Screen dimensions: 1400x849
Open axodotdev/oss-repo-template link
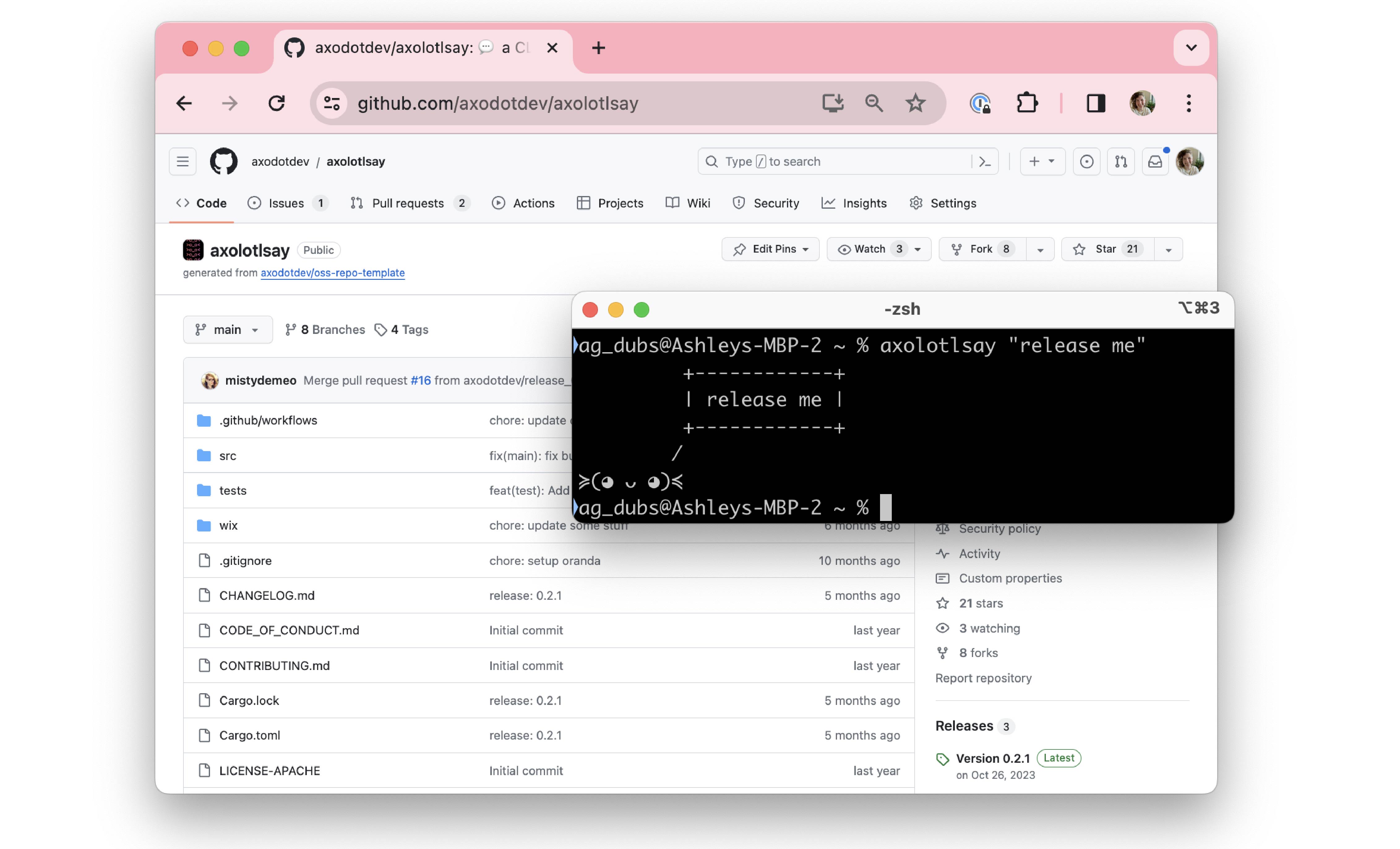(x=333, y=273)
